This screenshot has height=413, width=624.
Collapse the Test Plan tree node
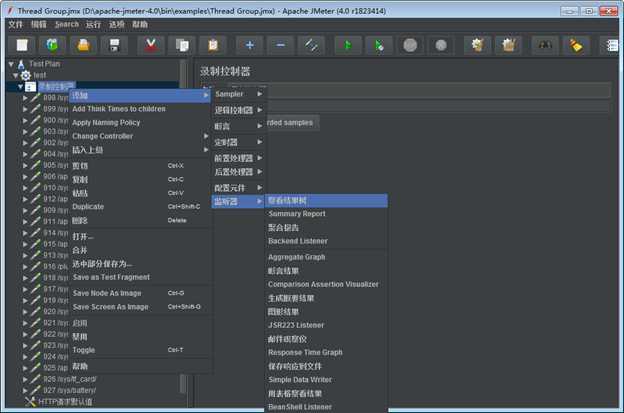point(11,64)
